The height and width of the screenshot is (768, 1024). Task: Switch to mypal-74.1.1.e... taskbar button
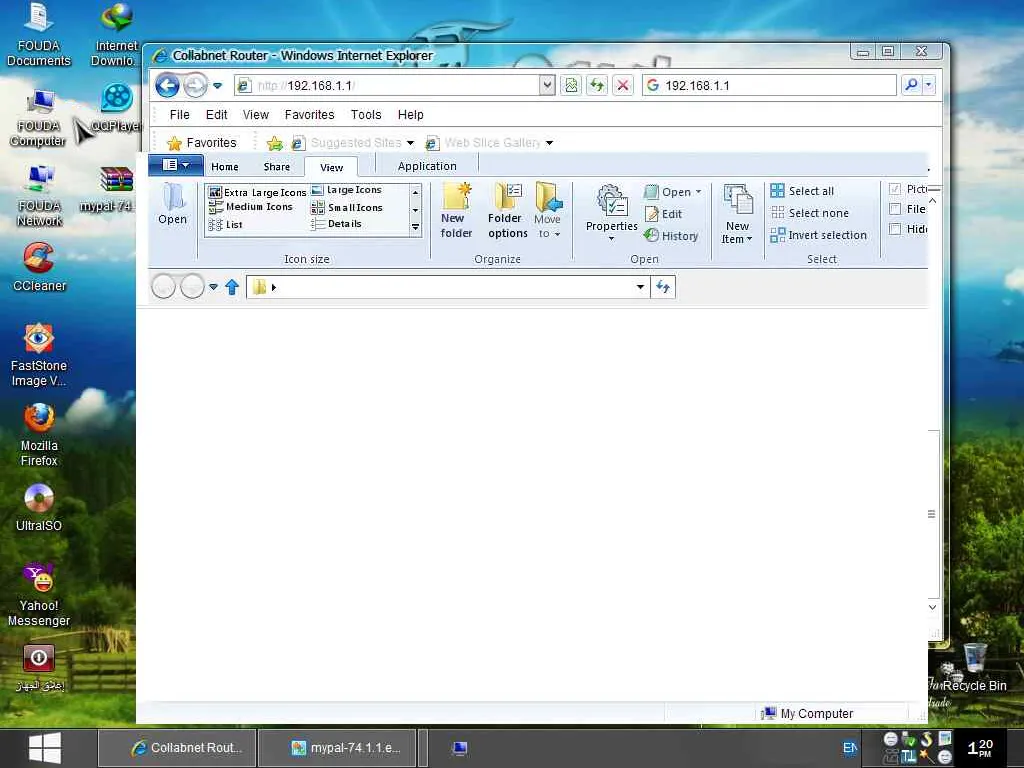click(337, 748)
